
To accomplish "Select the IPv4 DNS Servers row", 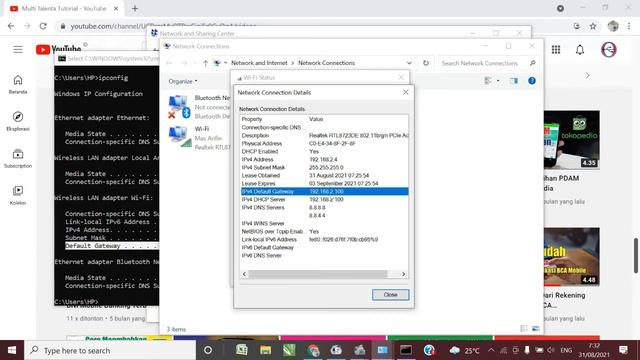I will 324,207.
